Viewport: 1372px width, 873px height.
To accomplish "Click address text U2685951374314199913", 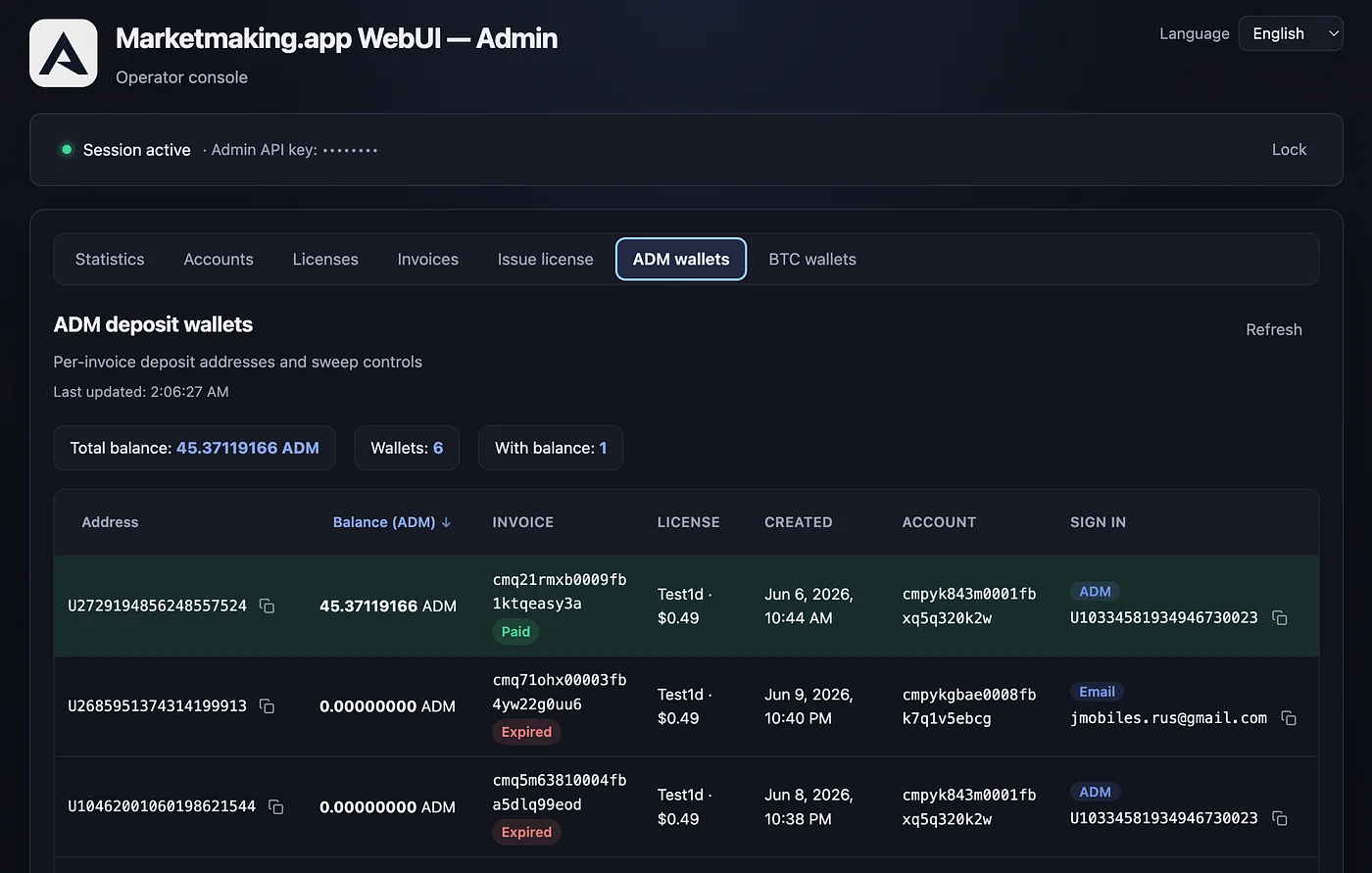I will coord(157,705).
